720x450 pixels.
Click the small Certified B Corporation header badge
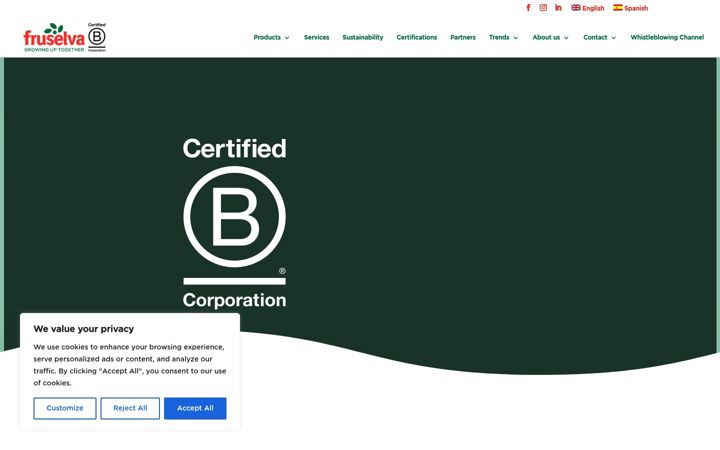[97, 37]
